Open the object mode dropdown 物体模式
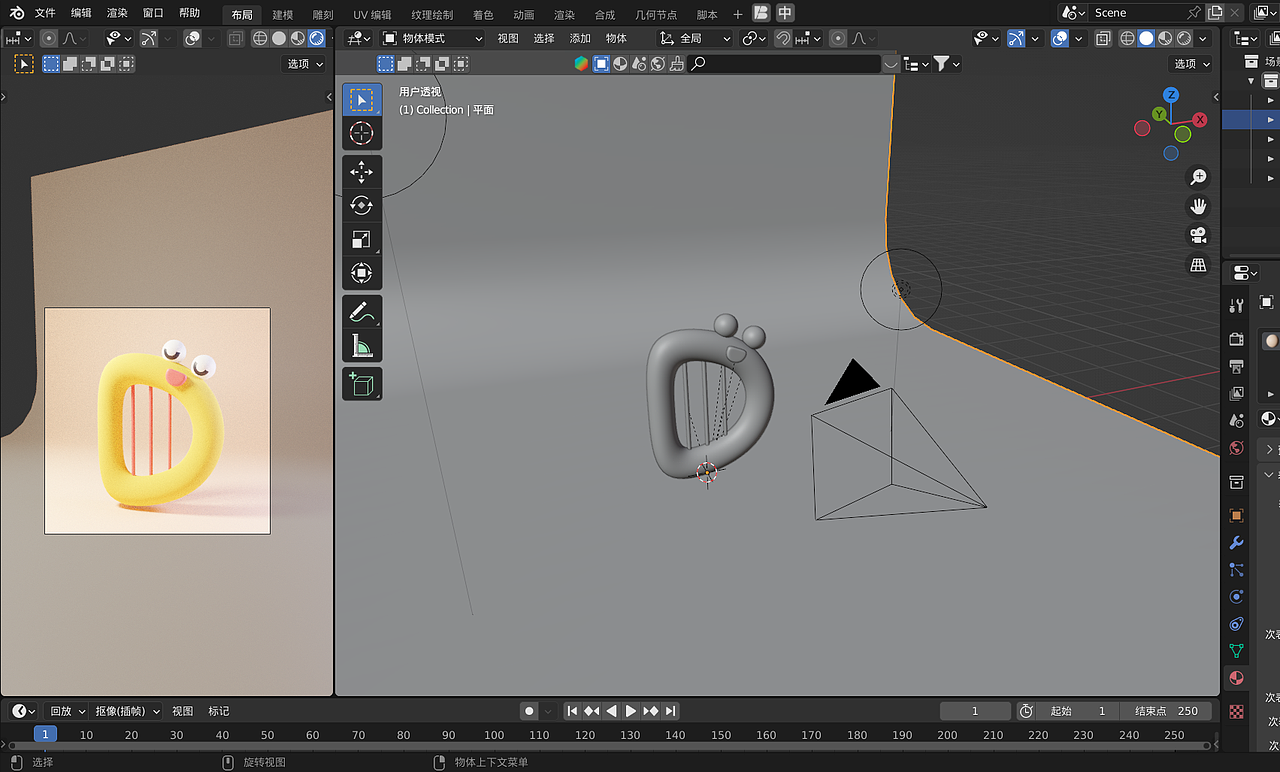Screen dimensions: 1280x772 click(432, 38)
